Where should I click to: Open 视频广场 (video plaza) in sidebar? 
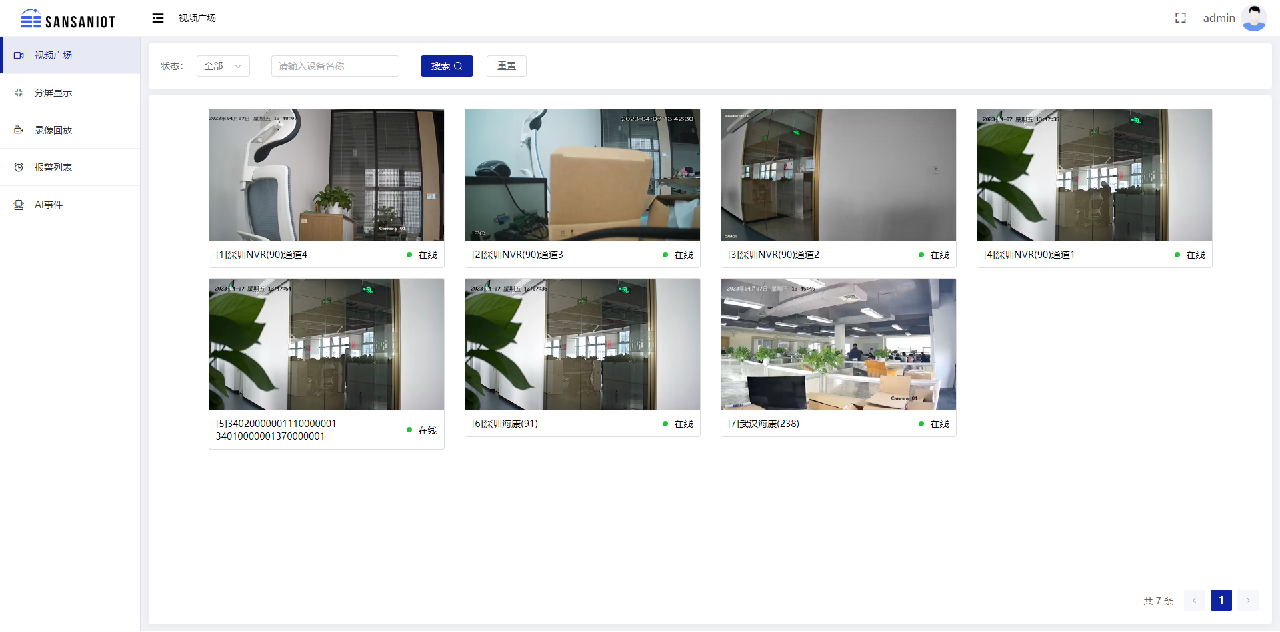(x=53, y=55)
